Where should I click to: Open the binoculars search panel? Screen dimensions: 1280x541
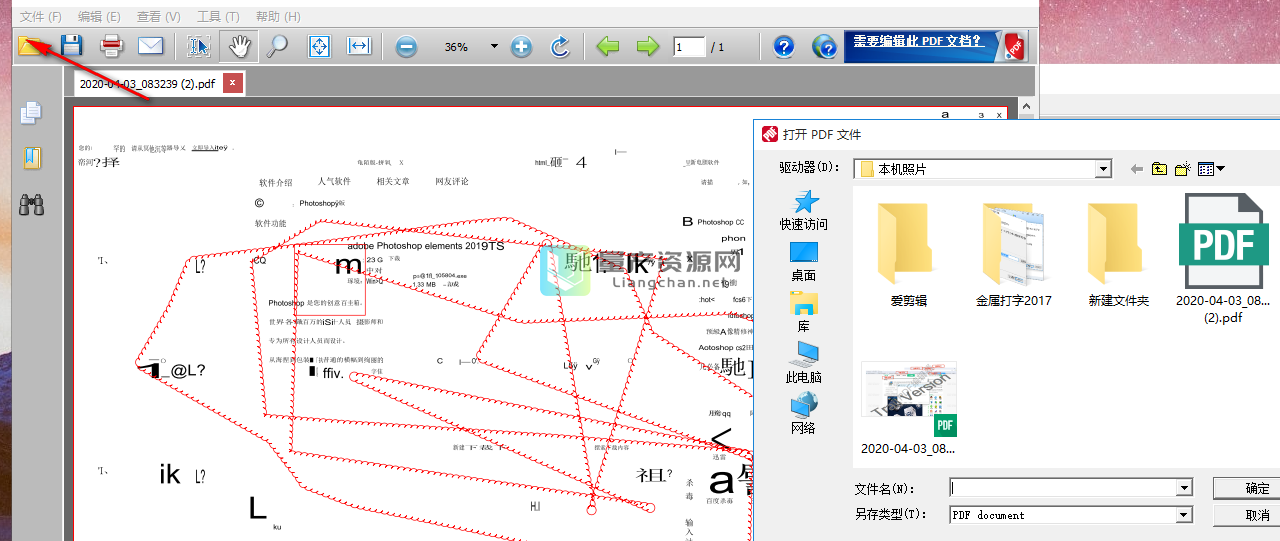point(32,205)
